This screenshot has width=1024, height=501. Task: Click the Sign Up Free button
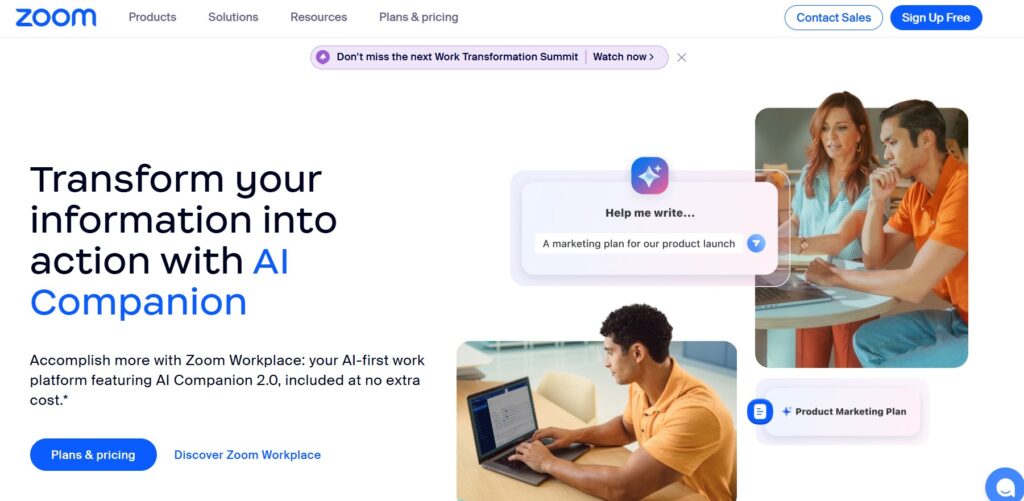[936, 18]
